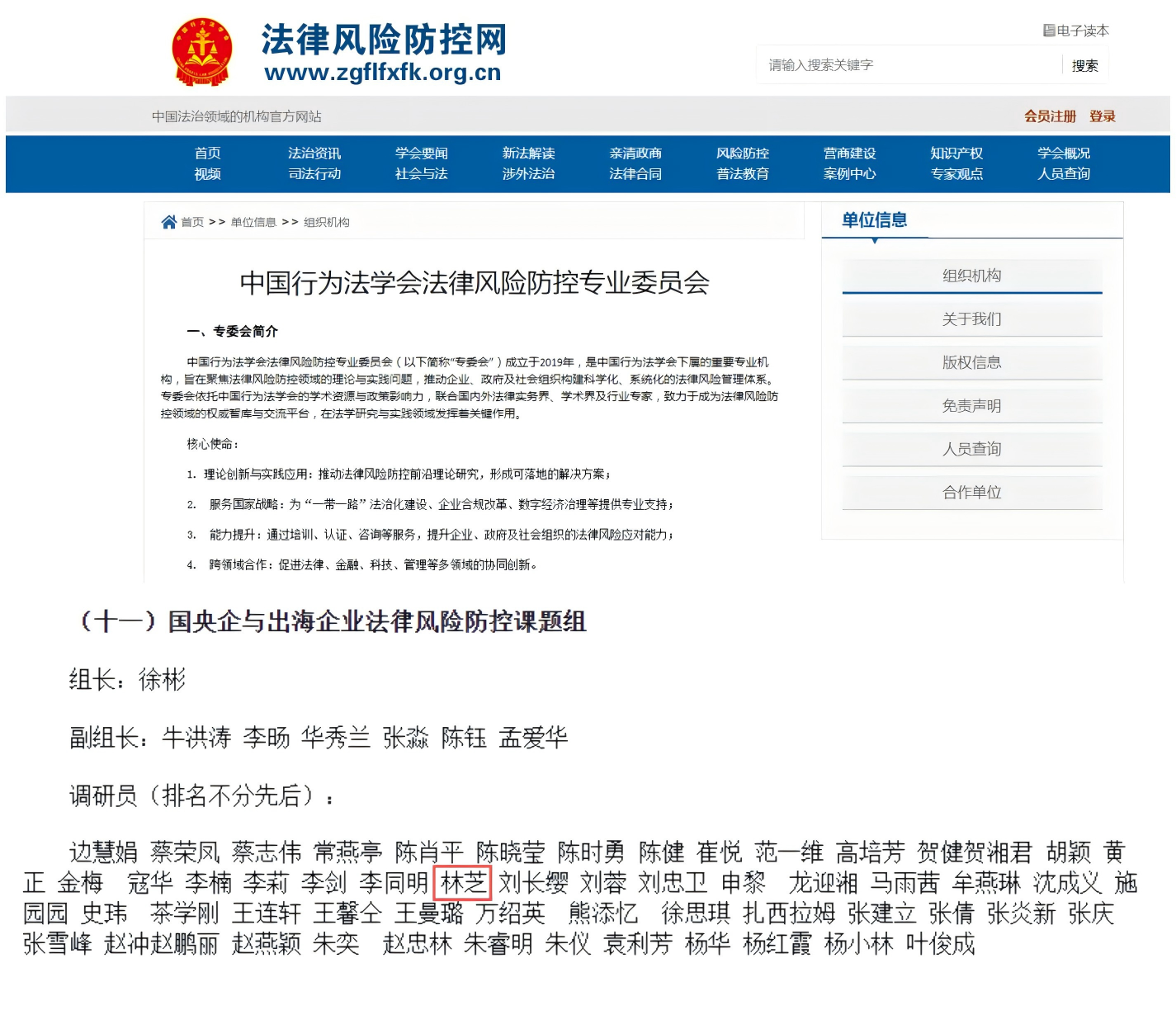The width and height of the screenshot is (1176, 1010).
Task: Click the name 牛洪涛 in 副组长 list
Action: pyautogui.click(x=196, y=738)
